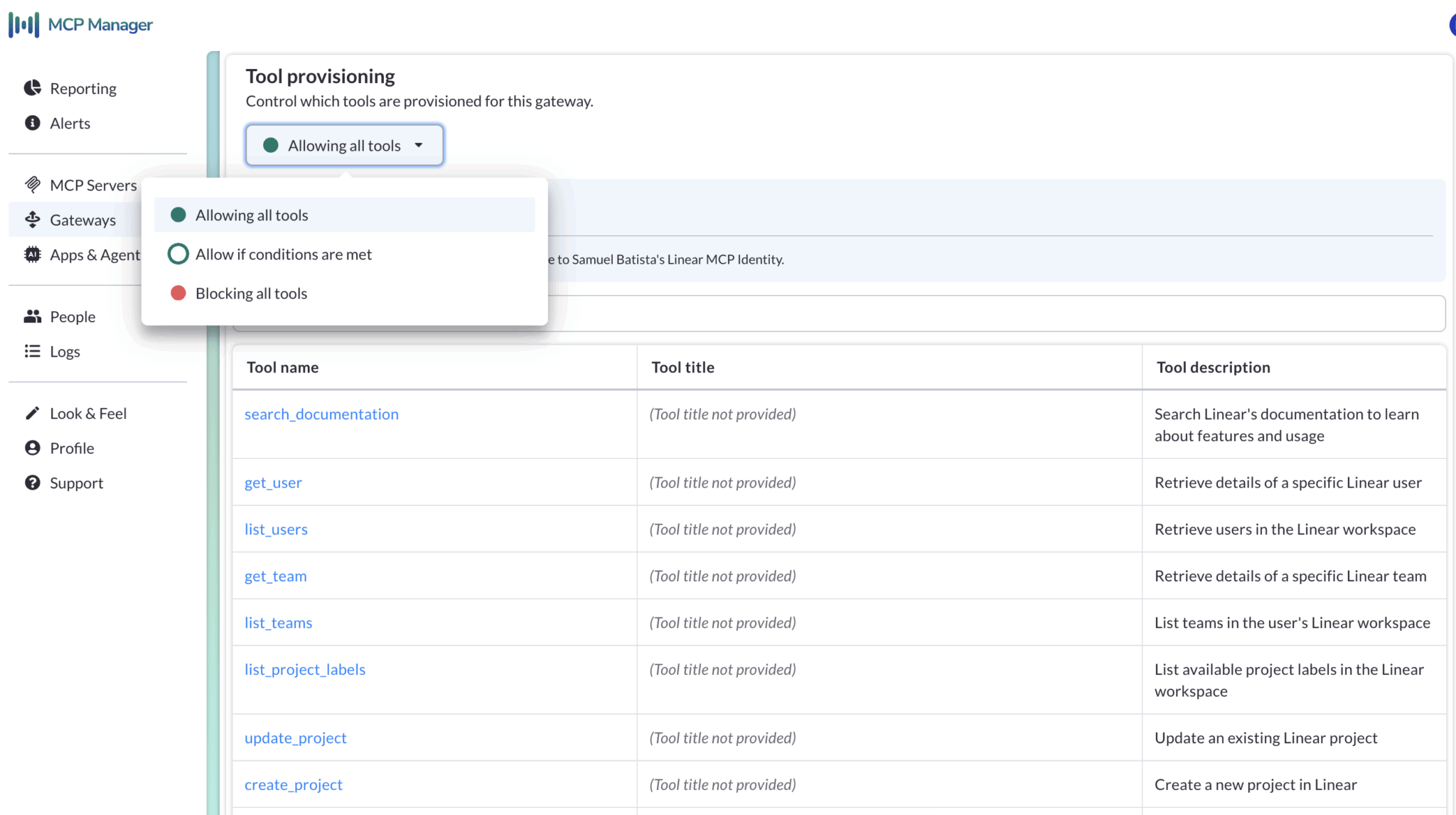The image size is (1456, 815).
Task: Click the green status dot on the dropdown
Action: pyautogui.click(x=270, y=145)
